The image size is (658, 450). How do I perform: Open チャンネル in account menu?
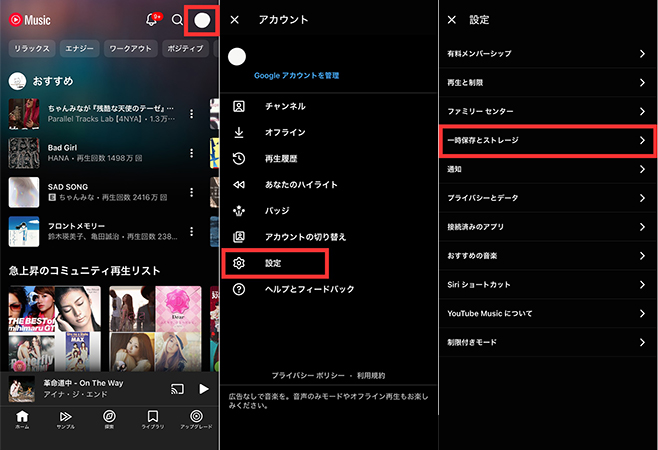click(x=329, y=106)
